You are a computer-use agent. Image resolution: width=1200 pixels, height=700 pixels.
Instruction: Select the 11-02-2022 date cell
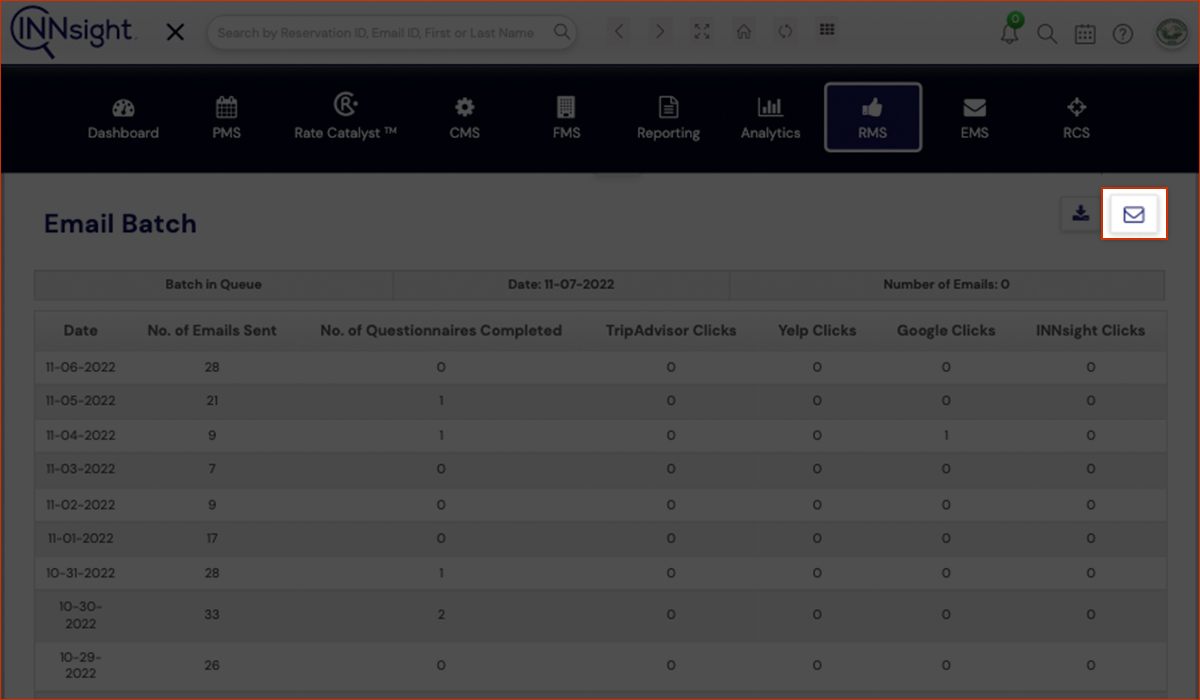[81, 505]
